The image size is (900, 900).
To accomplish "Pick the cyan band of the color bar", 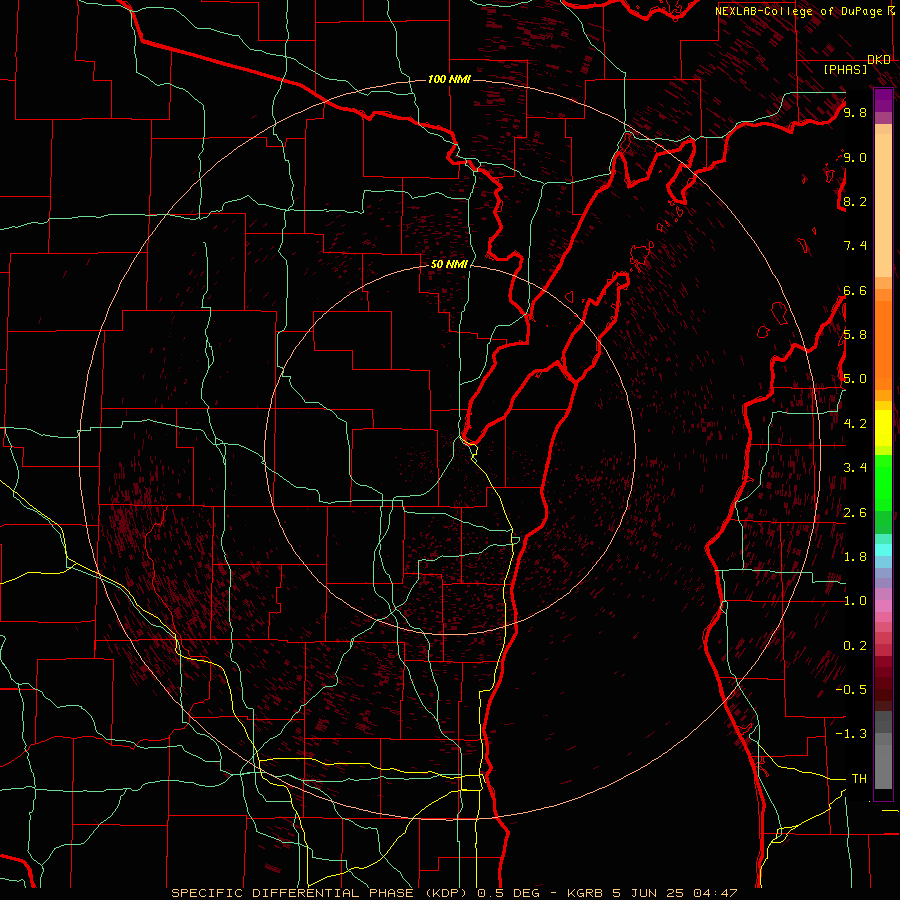I will [883, 550].
